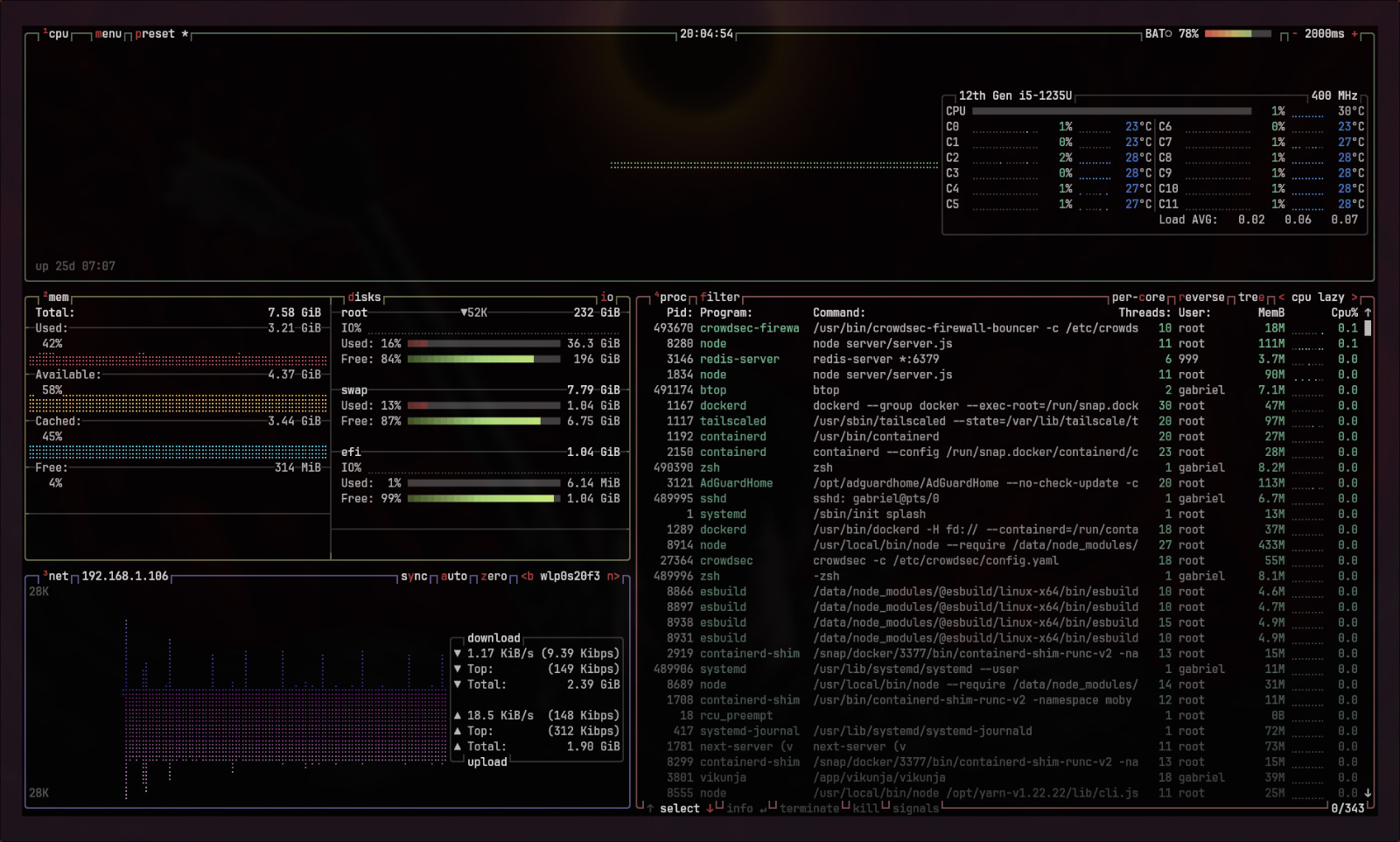This screenshot has width=1400, height=842.
Task: Enable zero in the net panel header
Action: (493, 577)
